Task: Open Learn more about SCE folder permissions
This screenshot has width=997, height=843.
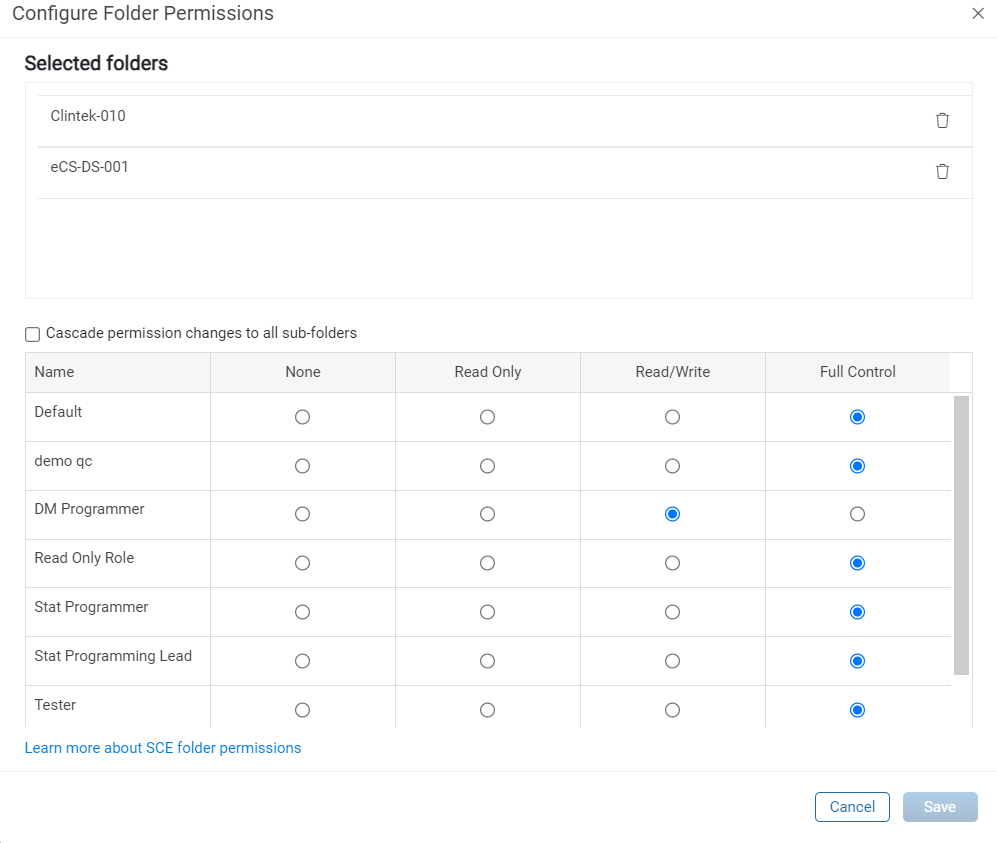Action: (x=163, y=748)
